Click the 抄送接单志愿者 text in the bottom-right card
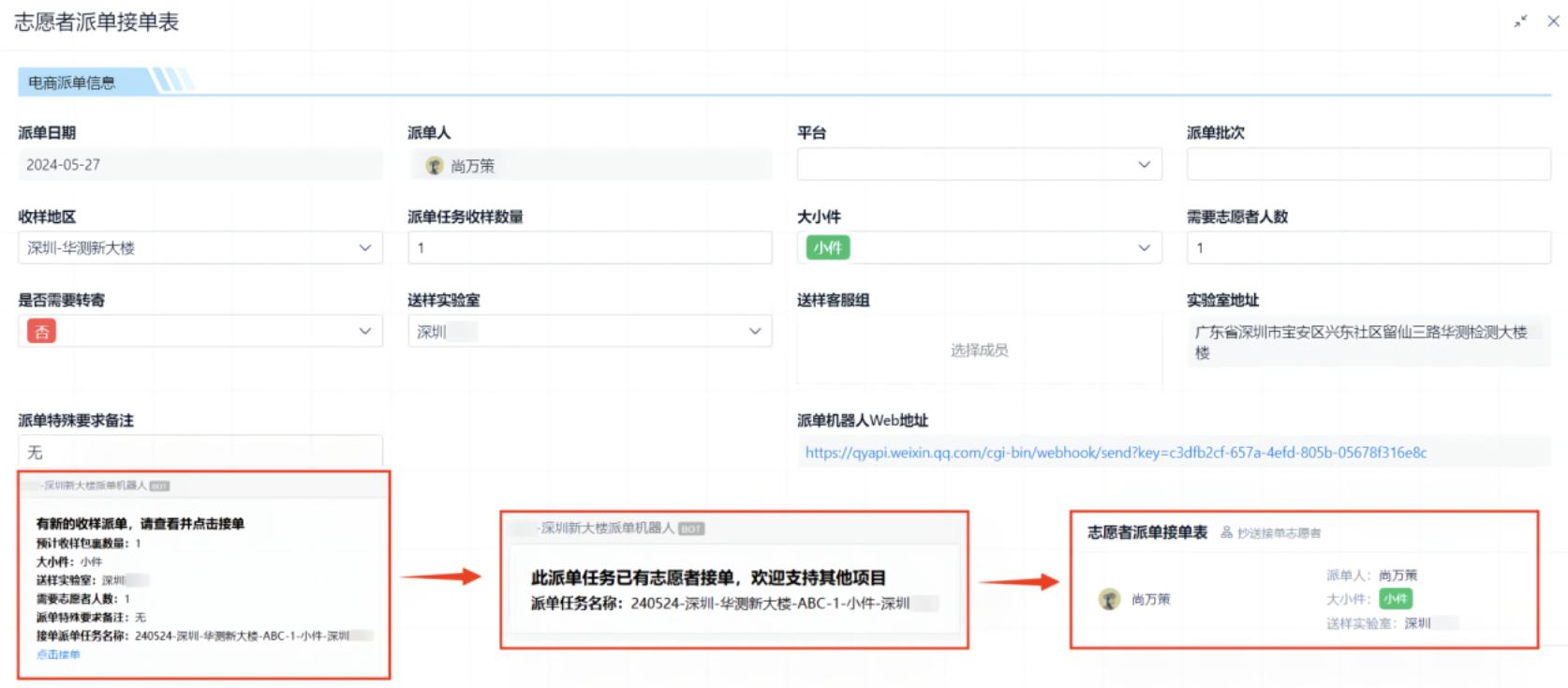The image size is (1568, 688). 1280,533
